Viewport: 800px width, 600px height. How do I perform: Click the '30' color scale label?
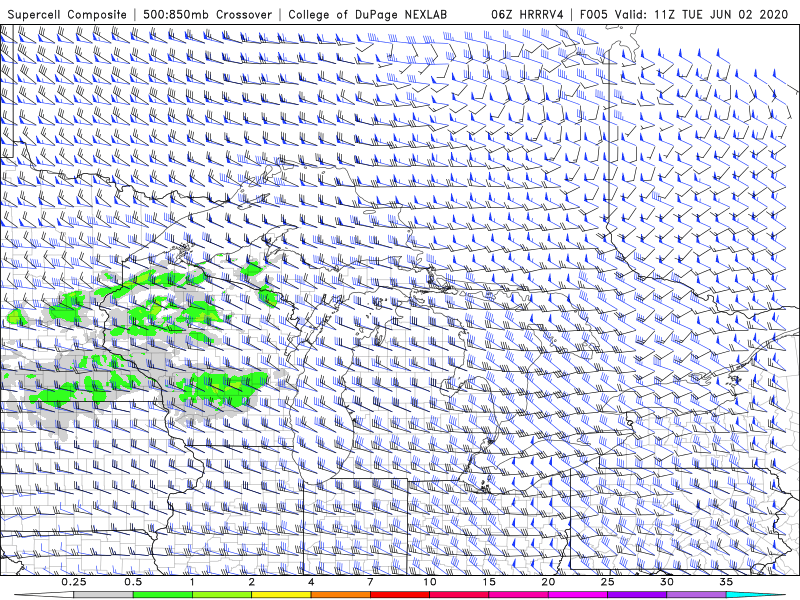666,582
